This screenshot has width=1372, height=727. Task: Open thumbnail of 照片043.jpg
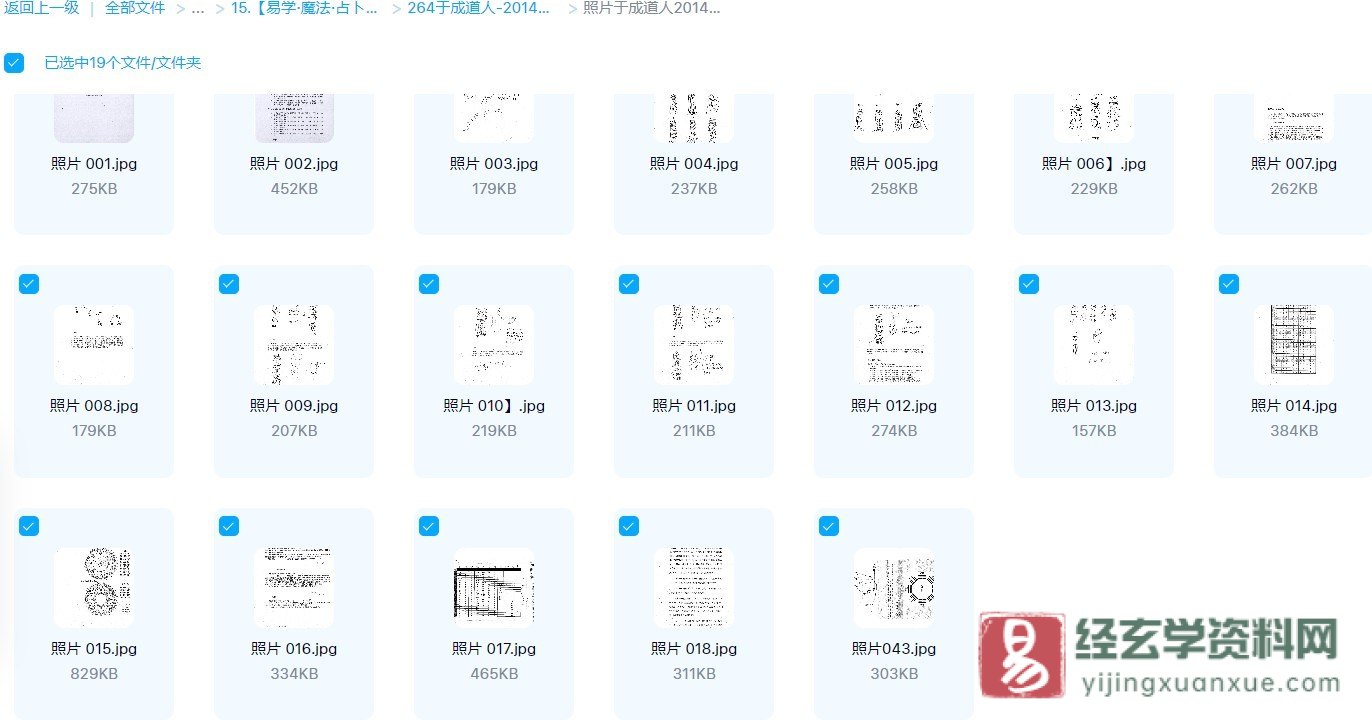click(894, 588)
